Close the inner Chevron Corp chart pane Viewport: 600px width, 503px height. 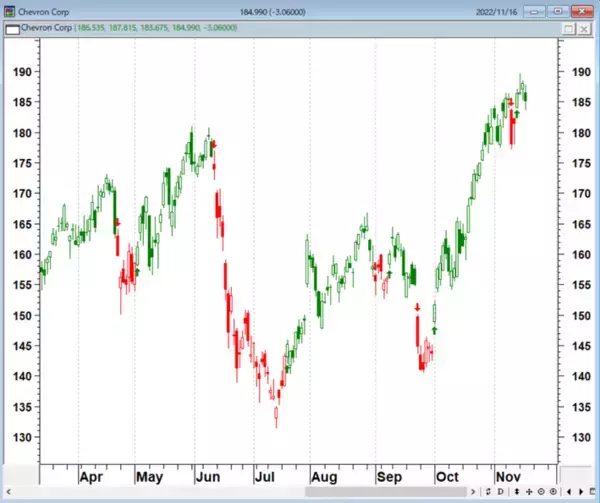tap(584, 29)
